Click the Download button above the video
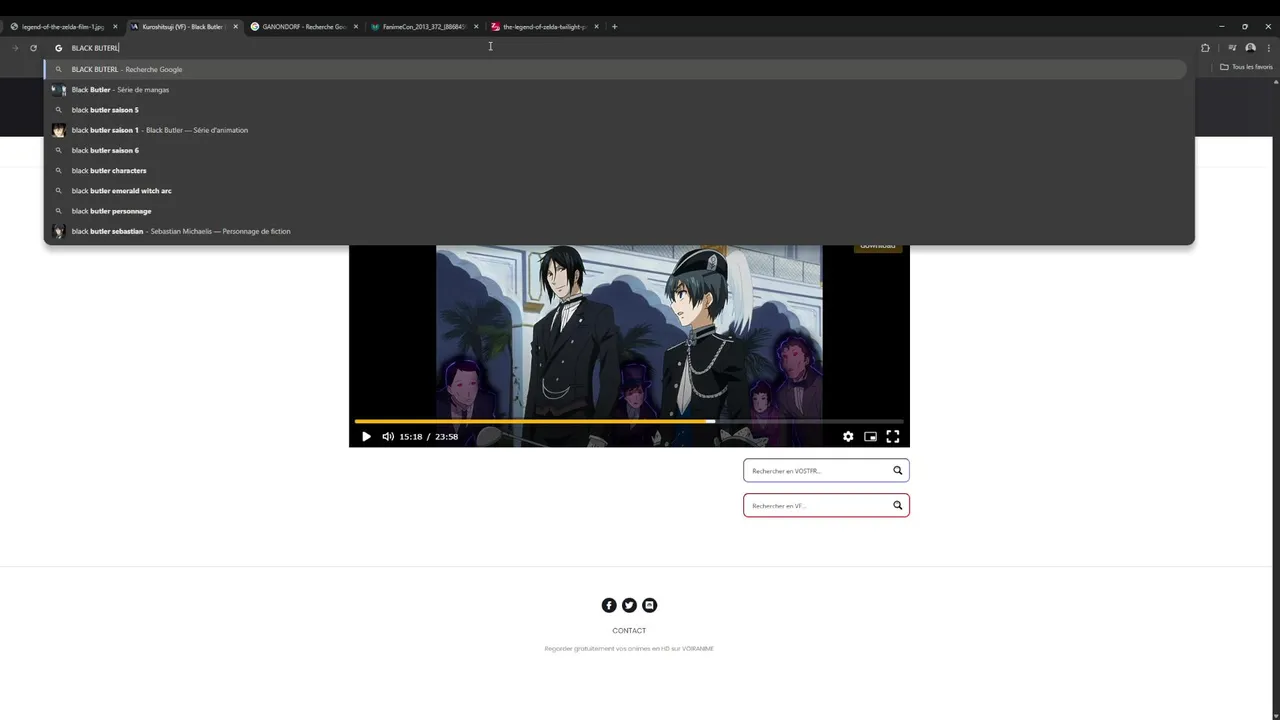The image size is (1280, 720). tap(877, 247)
